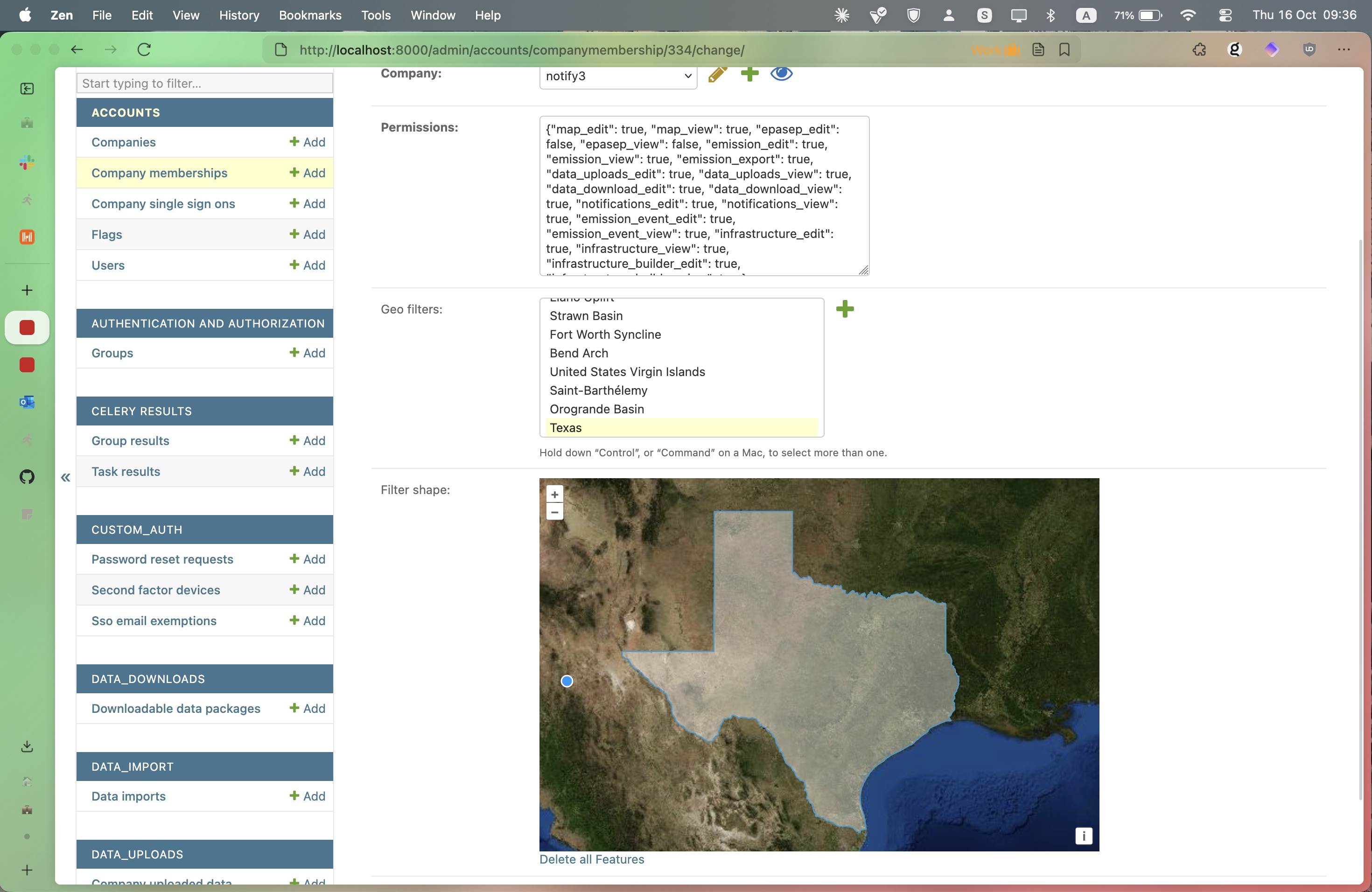Select Orogrande Basin geo filter option
Viewport: 1372px width, 892px height.
597,409
